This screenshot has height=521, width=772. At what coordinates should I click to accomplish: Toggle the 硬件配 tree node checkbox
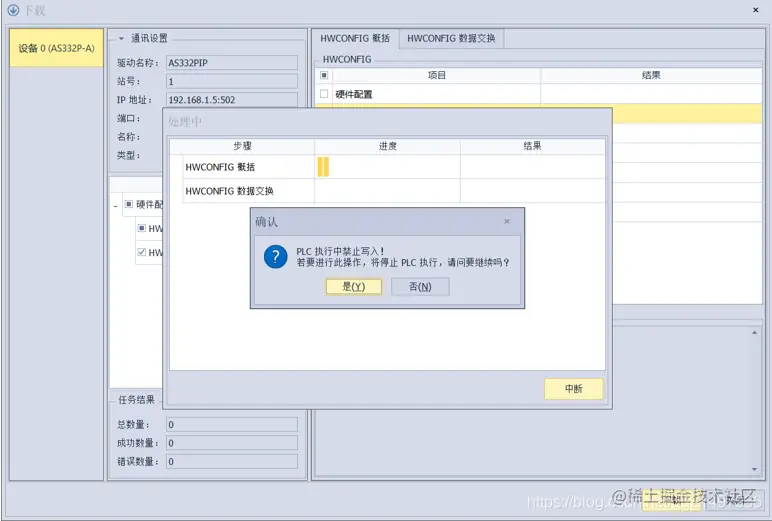tap(129, 204)
